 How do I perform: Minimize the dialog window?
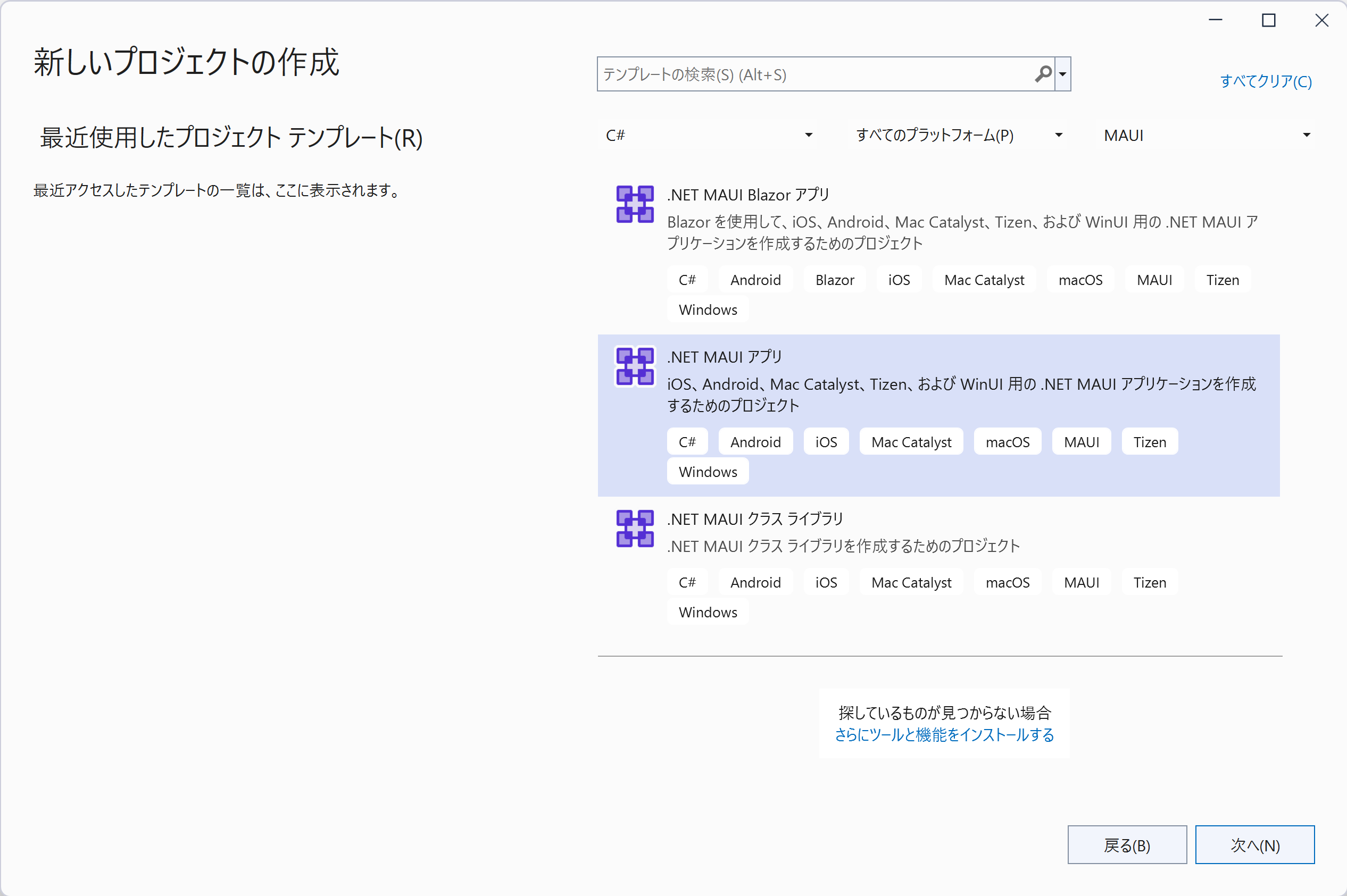coord(1216,21)
